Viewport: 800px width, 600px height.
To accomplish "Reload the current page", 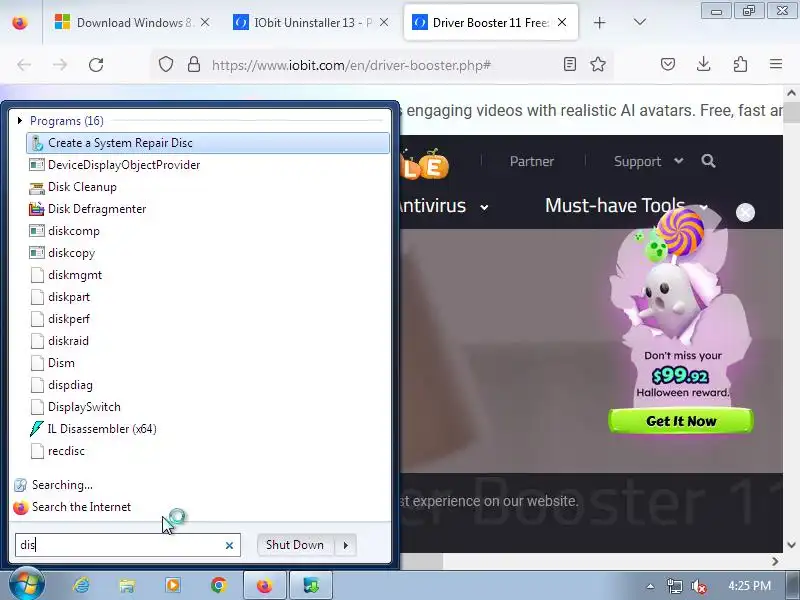I will [96, 65].
